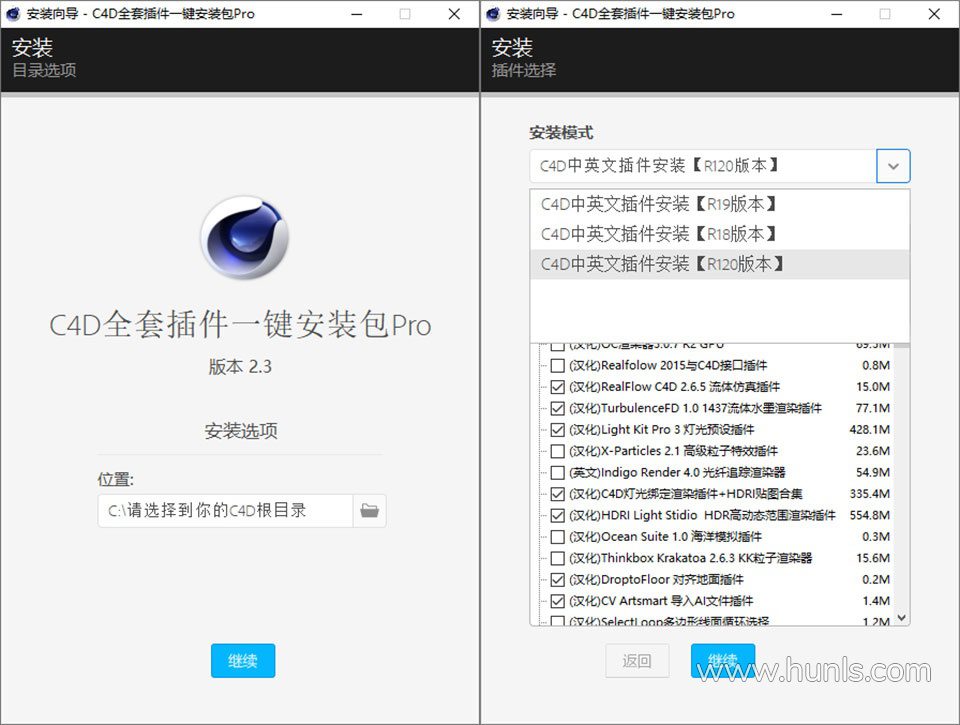
Task: Minimize the 目录选项 installer window
Action: pos(357,13)
